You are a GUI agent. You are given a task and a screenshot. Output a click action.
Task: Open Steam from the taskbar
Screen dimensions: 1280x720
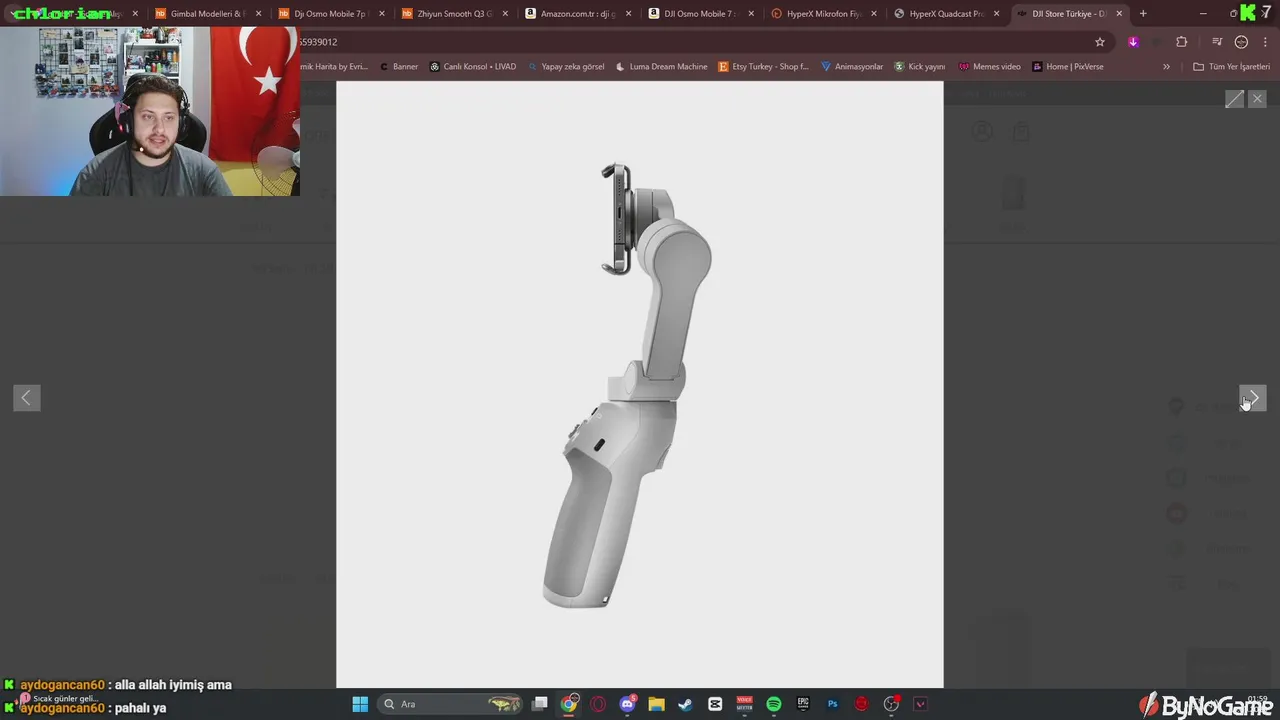(x=685, y=704)
